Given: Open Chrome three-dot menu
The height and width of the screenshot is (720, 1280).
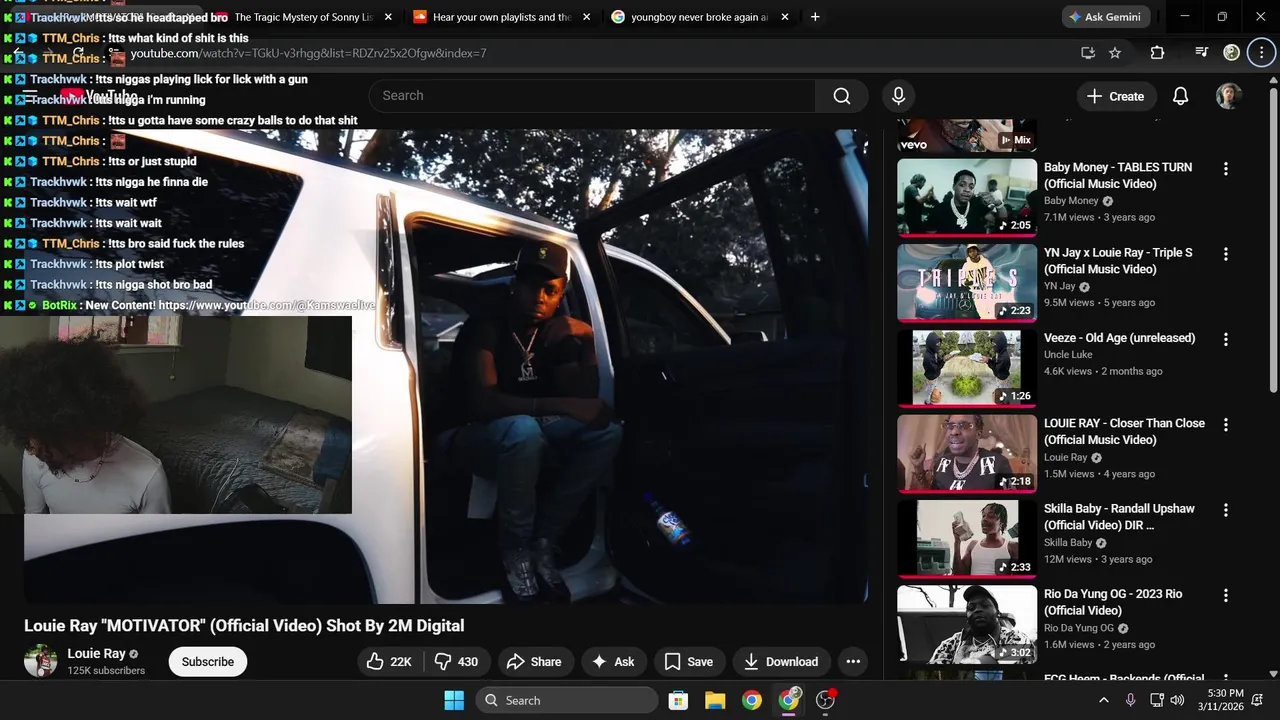Looking at the screenshot, I should [1261, 53].
